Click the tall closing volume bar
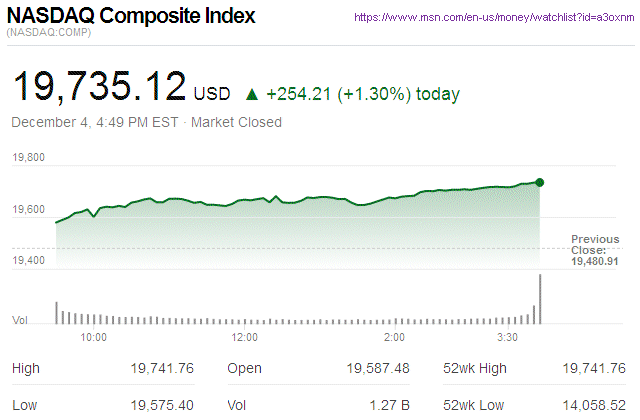This screenshot has width=640, height=420. tap(540, 298)
